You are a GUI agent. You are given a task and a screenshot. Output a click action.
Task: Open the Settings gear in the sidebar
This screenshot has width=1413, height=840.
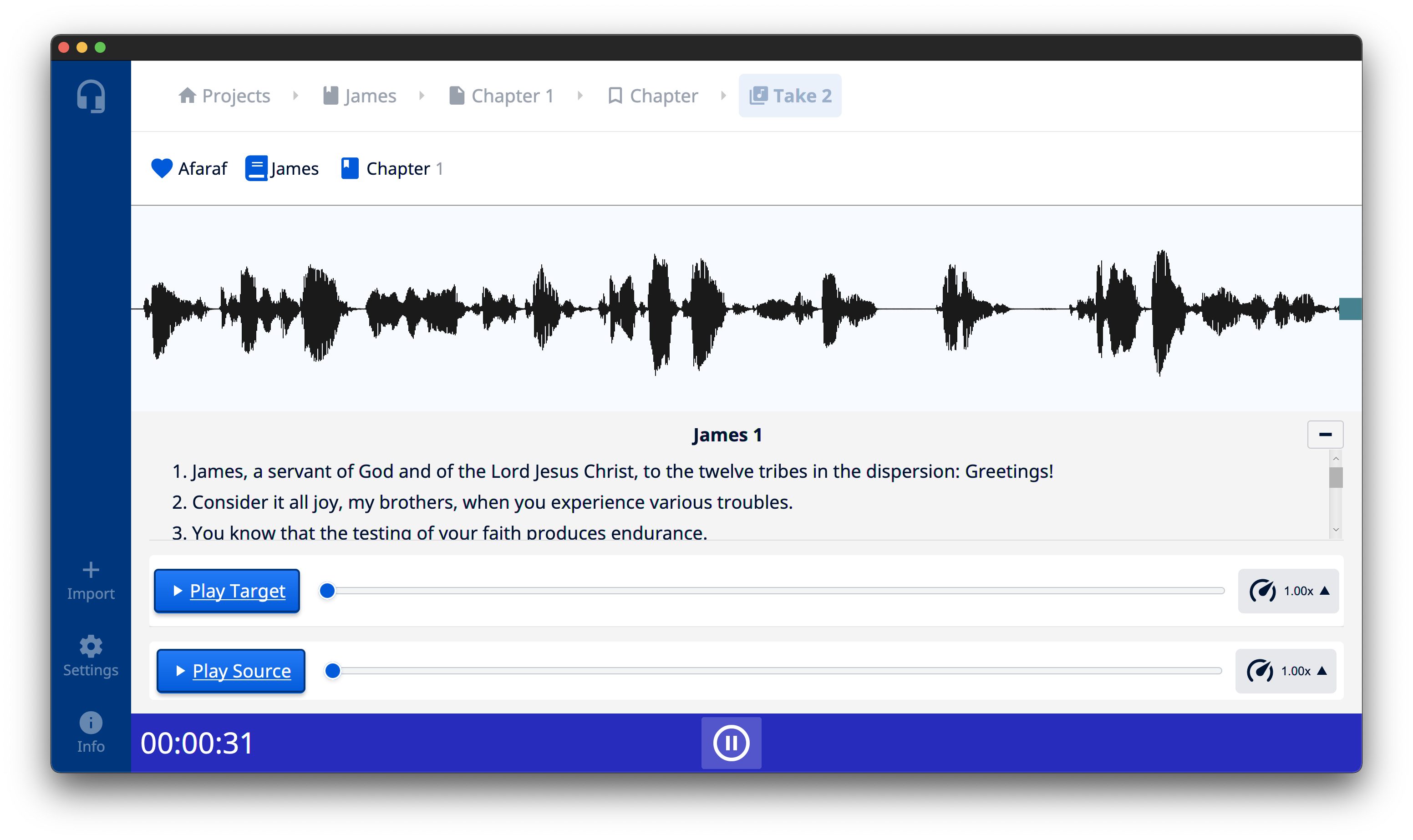(91, 657)
